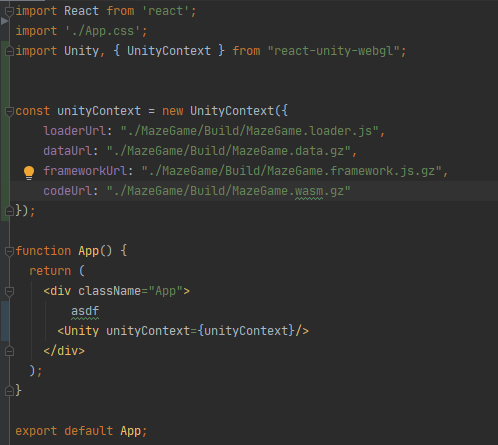
Task: Click the loaderUrl path string
Action: [249, 131]
